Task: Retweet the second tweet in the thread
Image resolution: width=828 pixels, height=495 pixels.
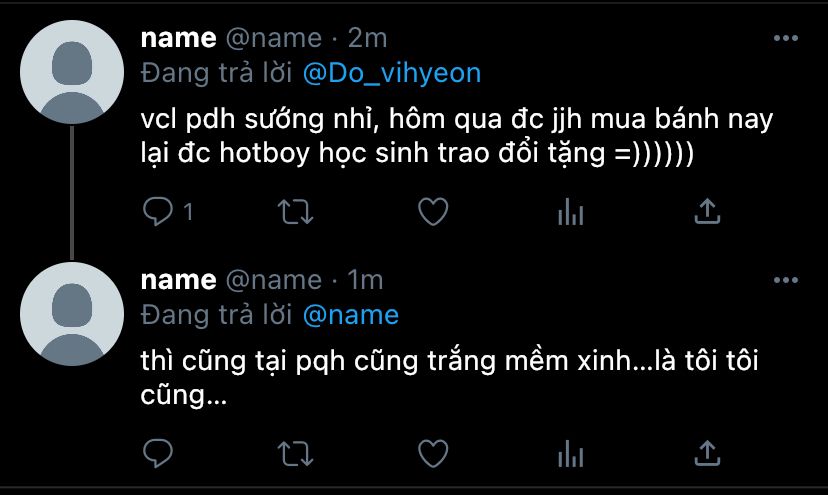Action: 296,453
